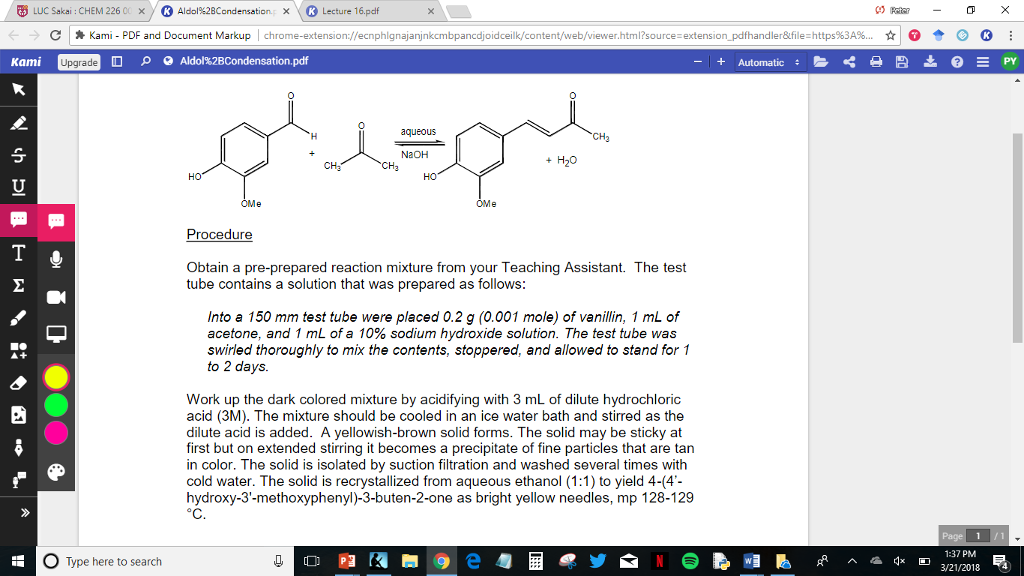This screenshot has height=576, width=1024.
Task: Select the Strikethrough annotation tool
Action: (17, 156)
